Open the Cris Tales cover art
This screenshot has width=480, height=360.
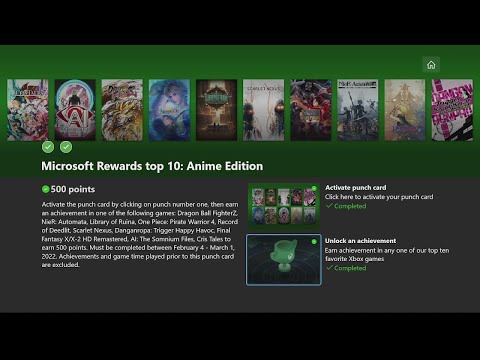[x=28, y=110]
